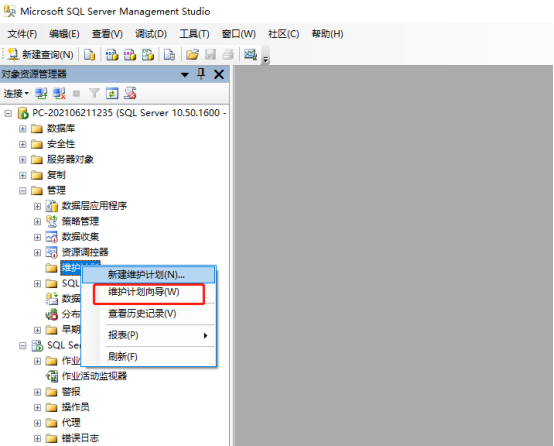
Task: Pin the 对象资源管理器 panel
Action: tap(201, 74)
